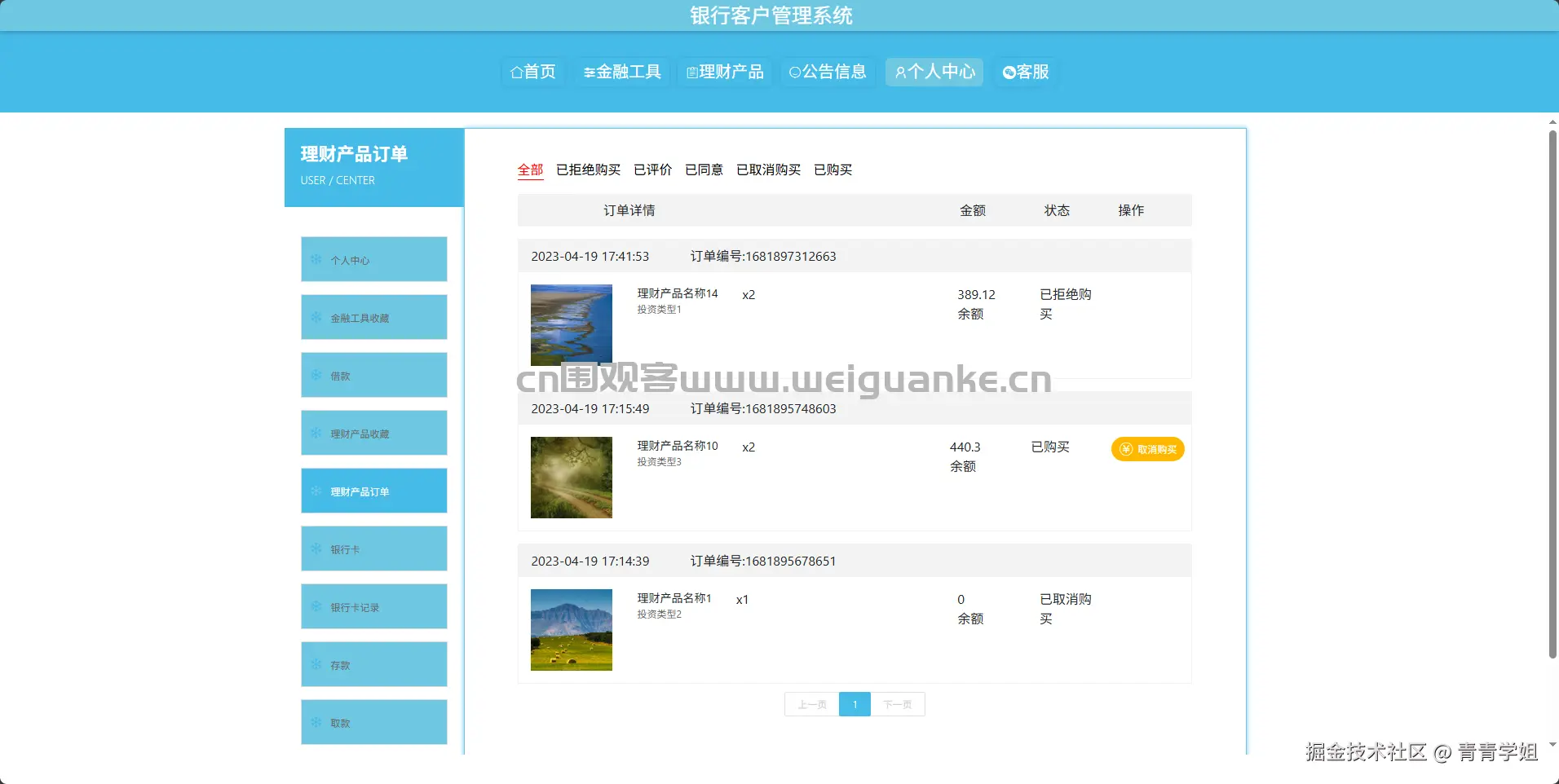This screenshot has height=784, width=1559.
Task: Click order date 2023-04-19 17:14:39
Action: point(590,561)
